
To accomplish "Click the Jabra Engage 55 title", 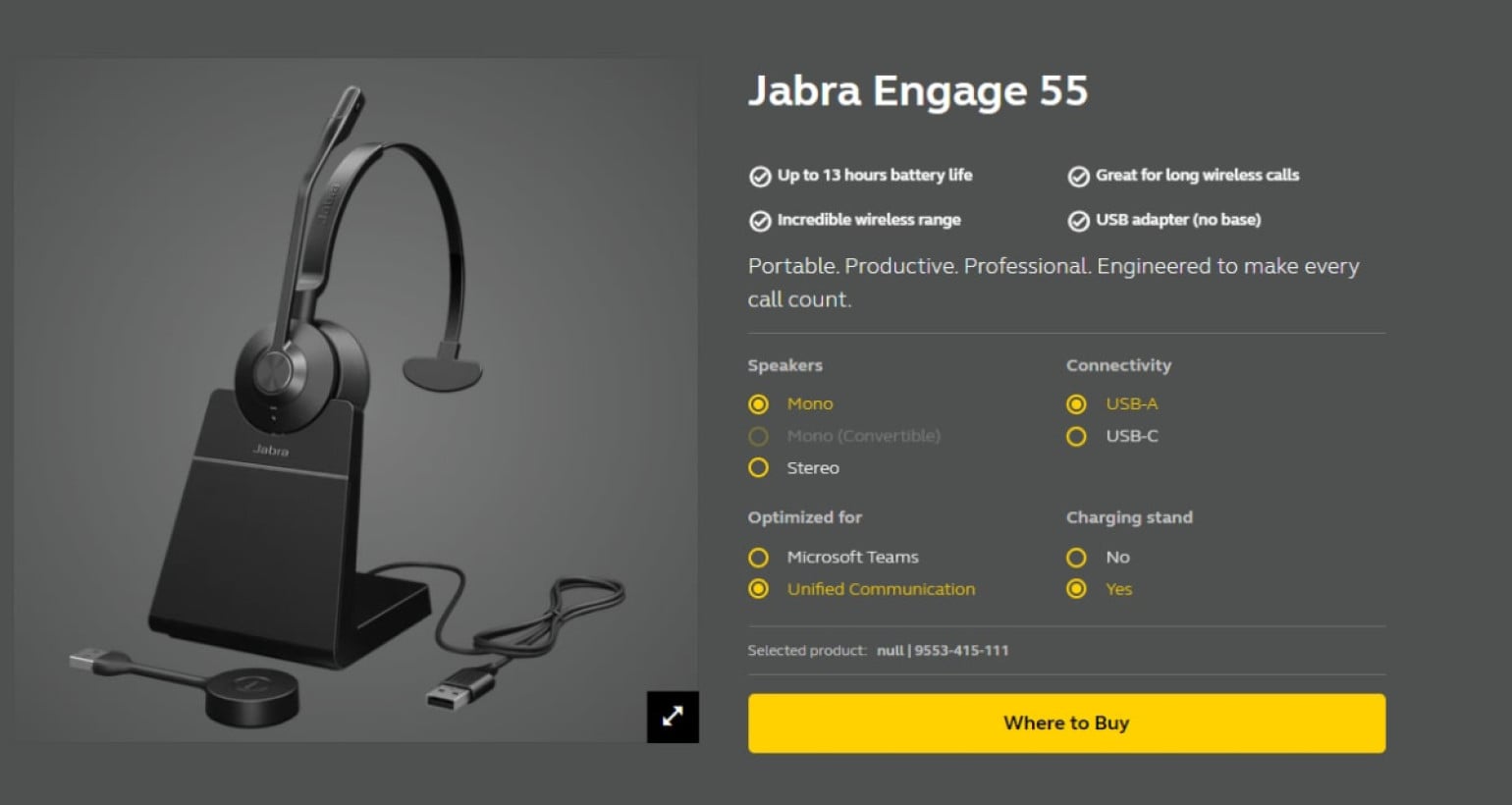I will pos(918,91).
